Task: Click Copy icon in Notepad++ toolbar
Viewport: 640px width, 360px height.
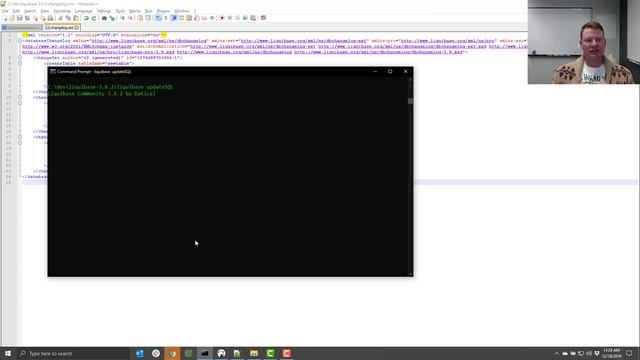Action: [x=68, y=18]
